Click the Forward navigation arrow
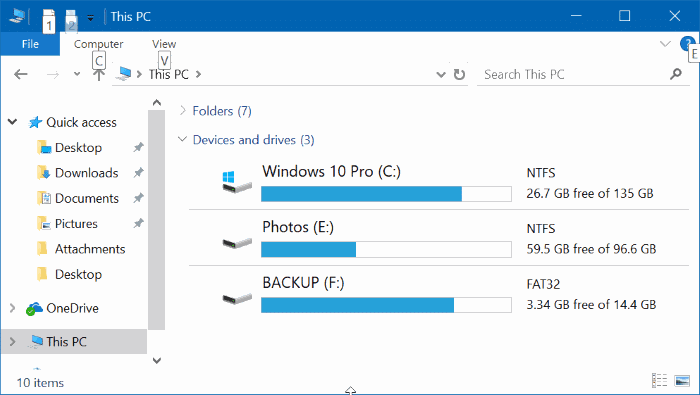 point(53,74)
